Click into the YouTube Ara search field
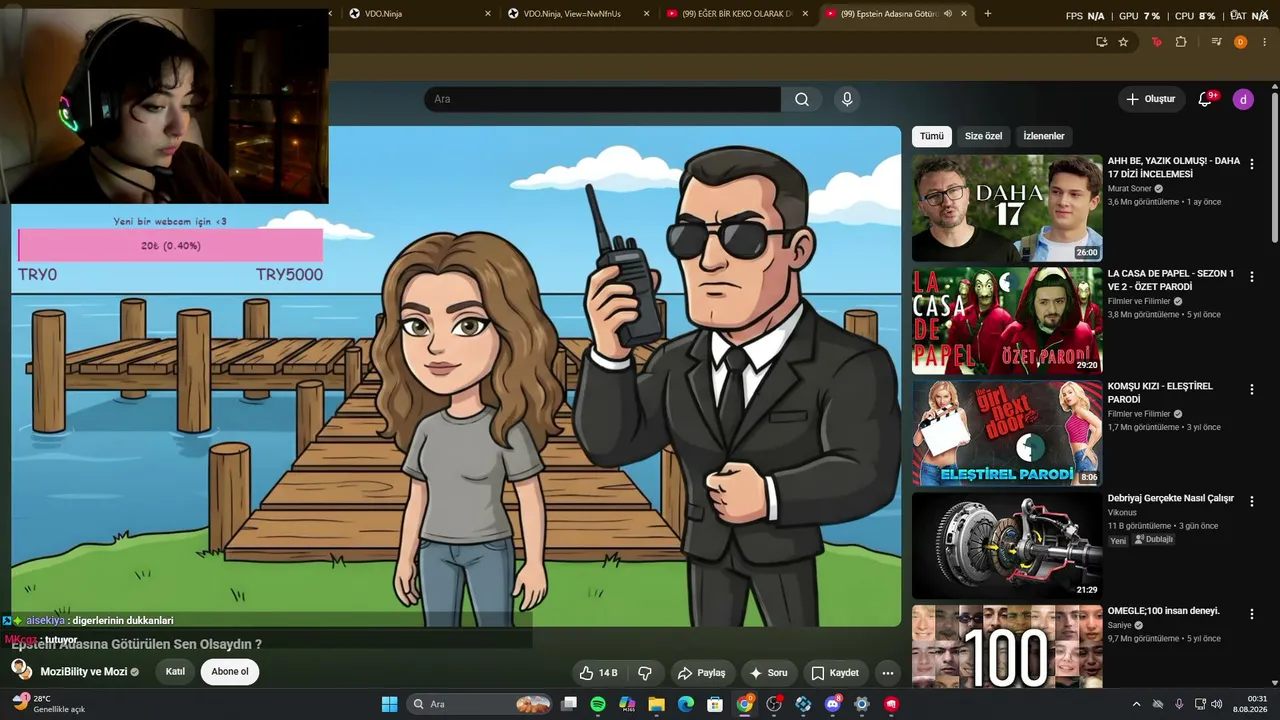This screenshot has height=720, width=1280. [x=602, y=99]
